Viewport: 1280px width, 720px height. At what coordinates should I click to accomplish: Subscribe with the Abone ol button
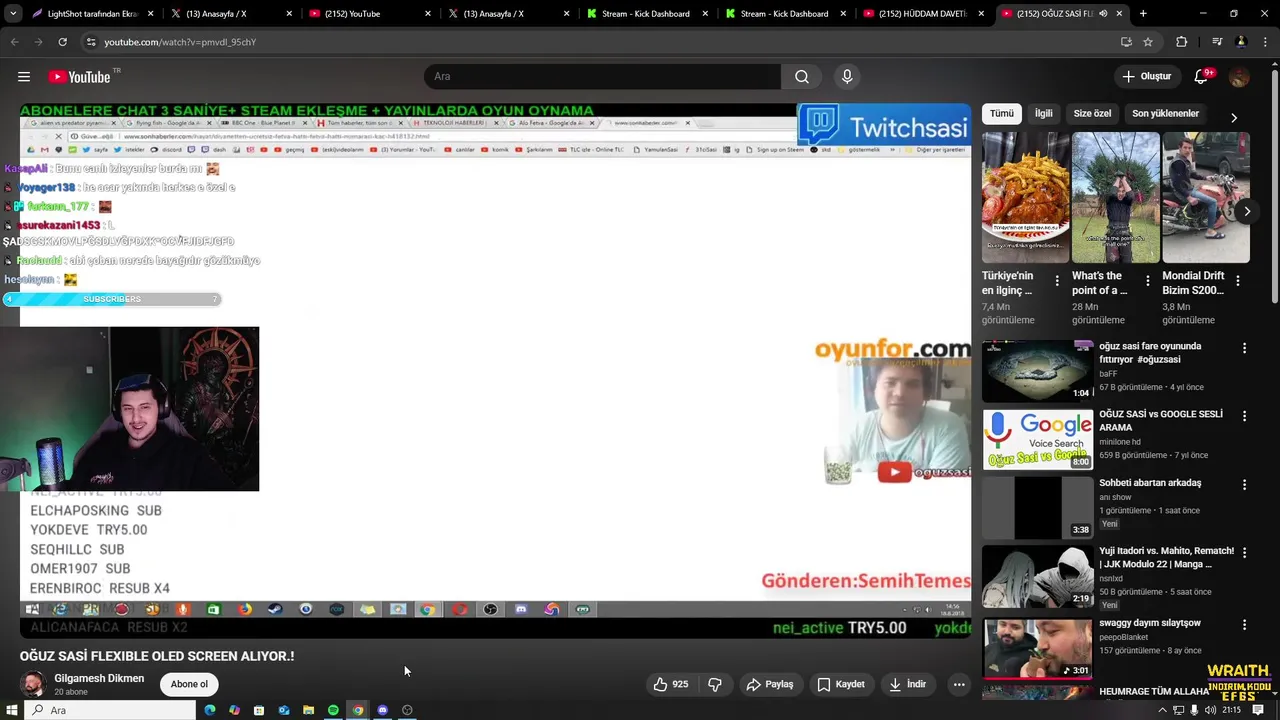(189, 685)
